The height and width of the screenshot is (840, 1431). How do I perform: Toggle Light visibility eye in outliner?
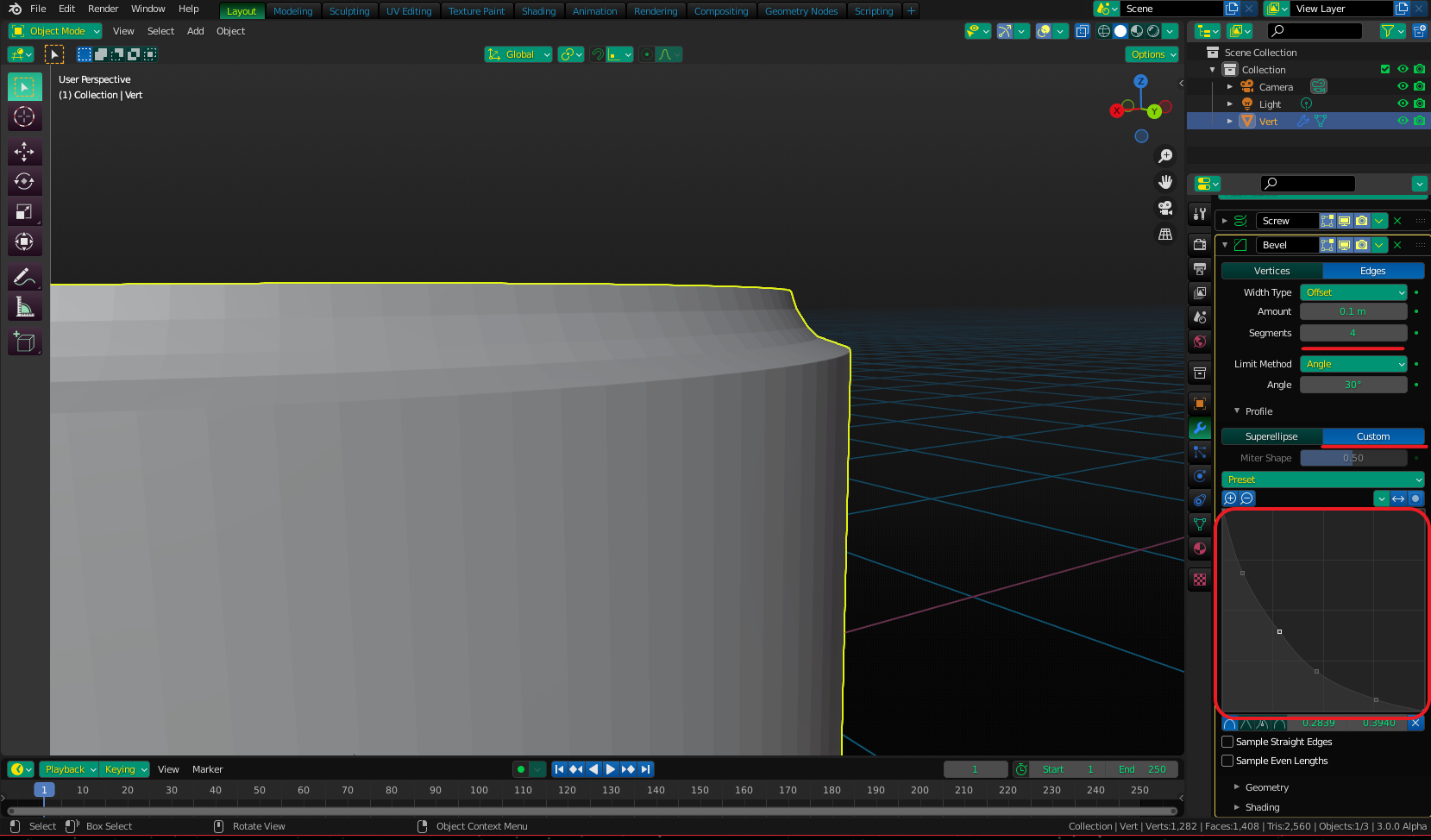(x=1403, y=103)
